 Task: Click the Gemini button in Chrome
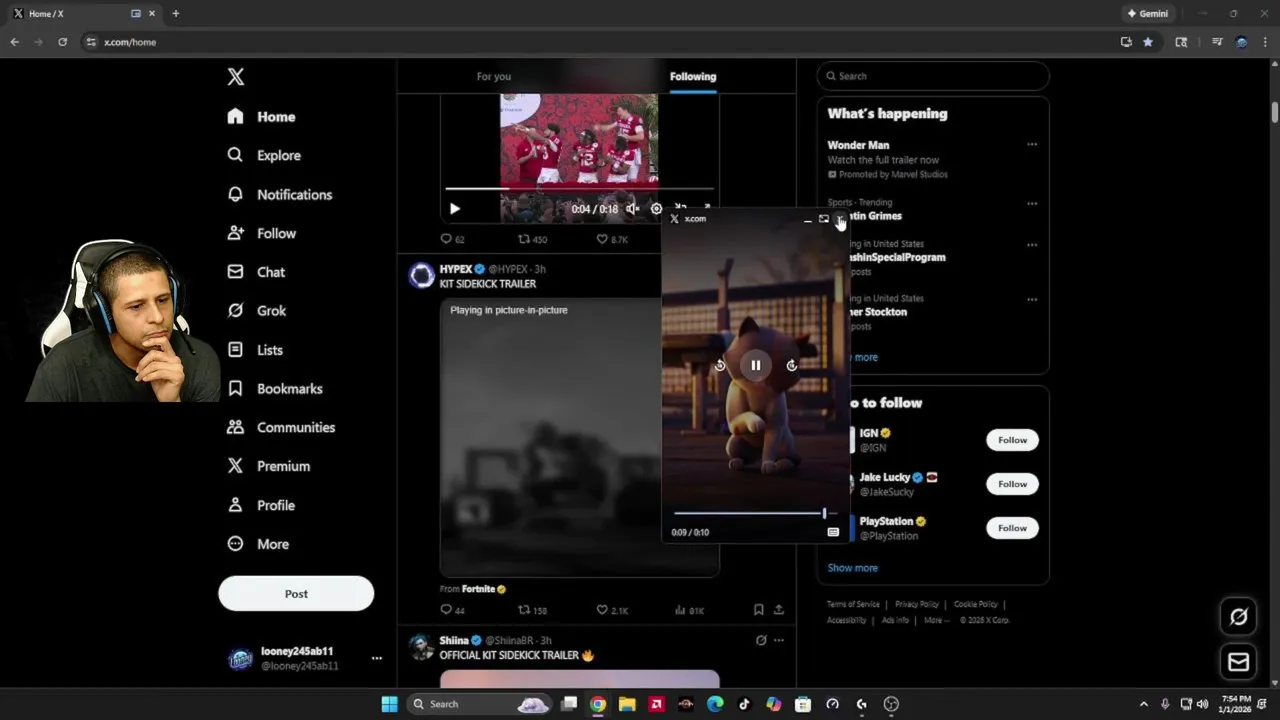point(1147,14)
